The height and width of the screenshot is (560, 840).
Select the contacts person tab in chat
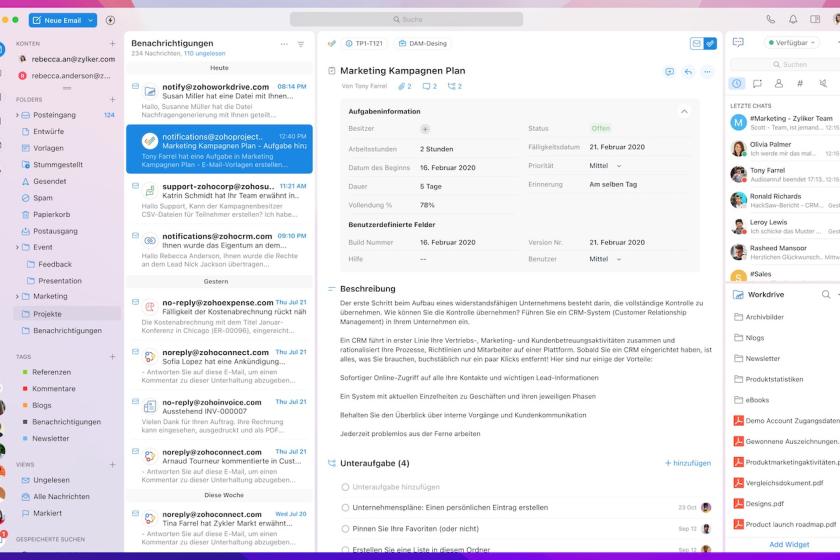(x=778, y=83)
